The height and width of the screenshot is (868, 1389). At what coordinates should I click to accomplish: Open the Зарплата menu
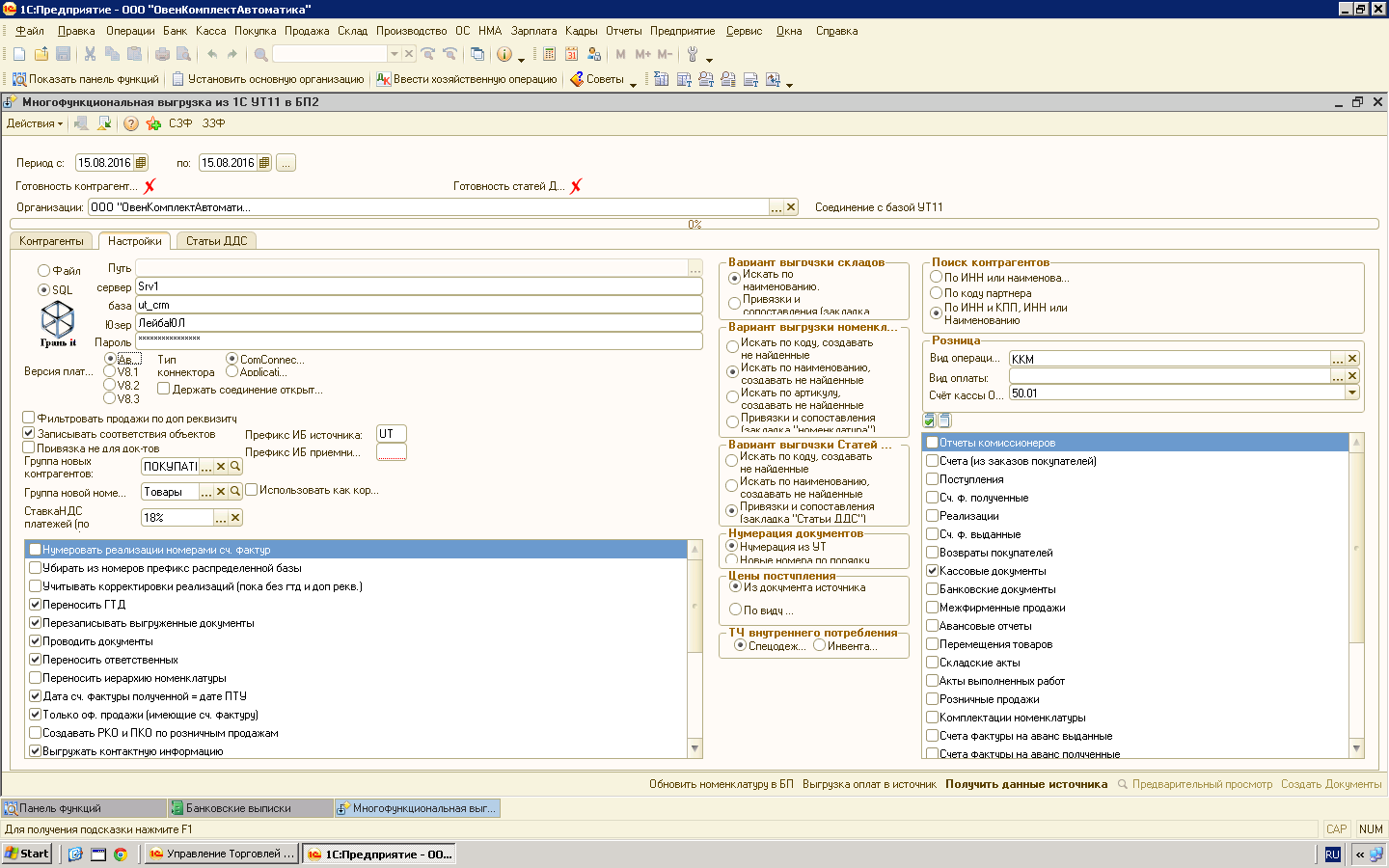click(x=533, y=31)
